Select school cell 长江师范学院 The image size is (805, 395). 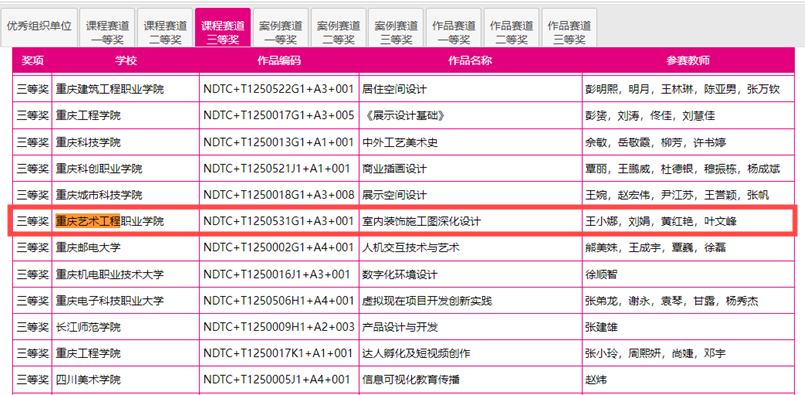pyautogui.click(x=126, y=327)
